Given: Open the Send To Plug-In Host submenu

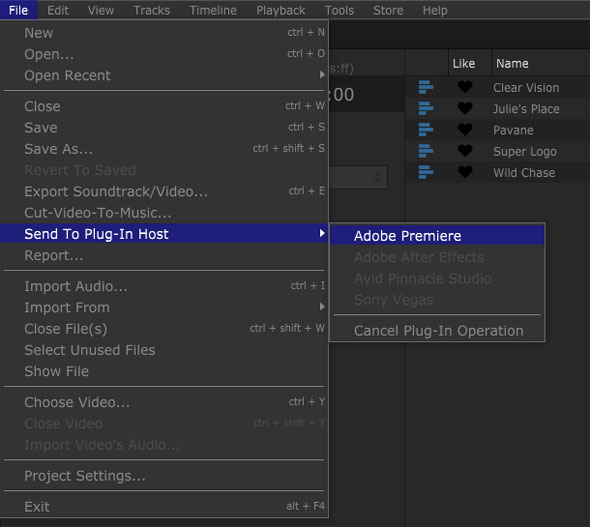Looking at the screenshot, I should tap(164, 234).
